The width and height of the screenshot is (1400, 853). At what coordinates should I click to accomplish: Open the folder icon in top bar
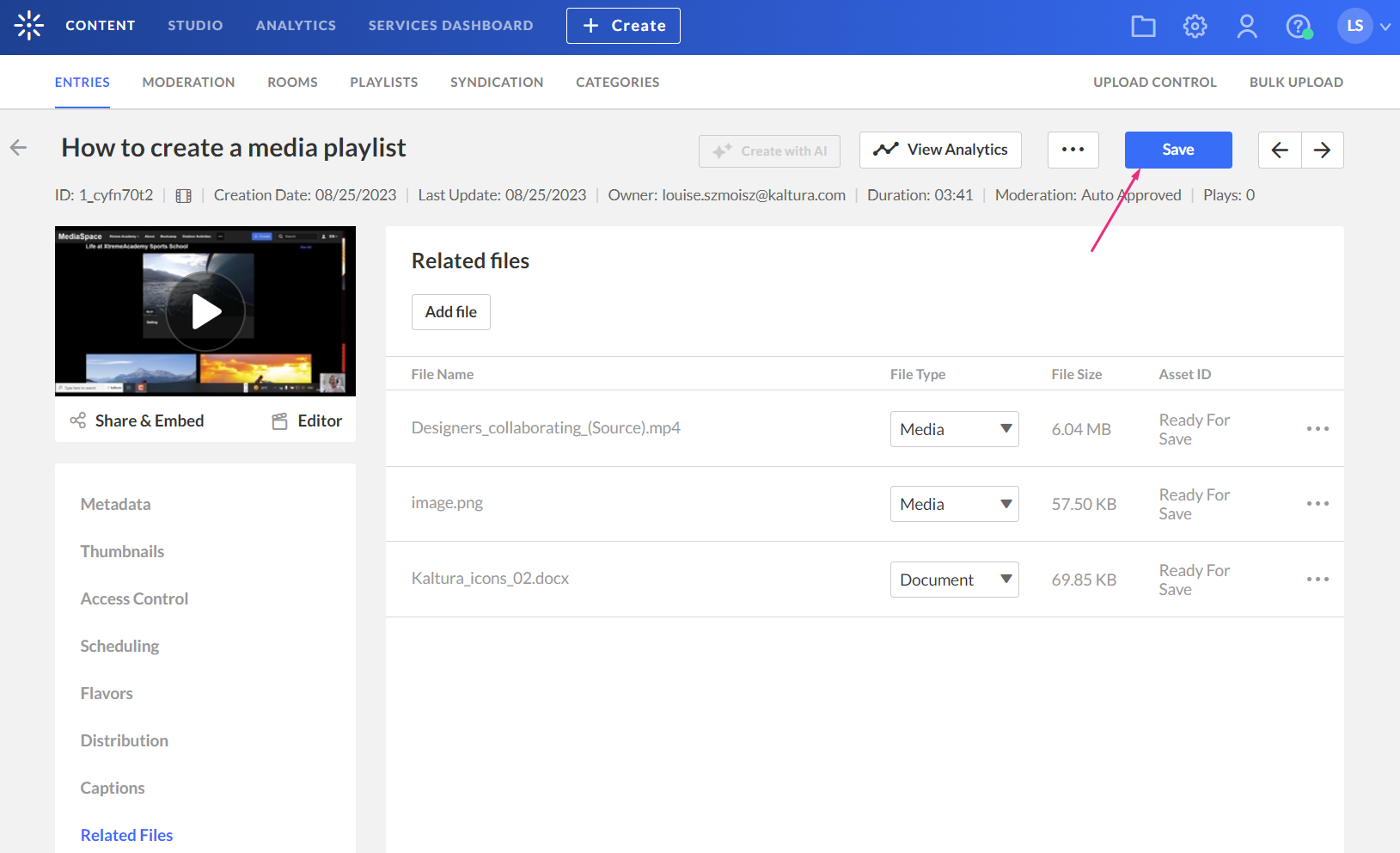click(1143, 27)
